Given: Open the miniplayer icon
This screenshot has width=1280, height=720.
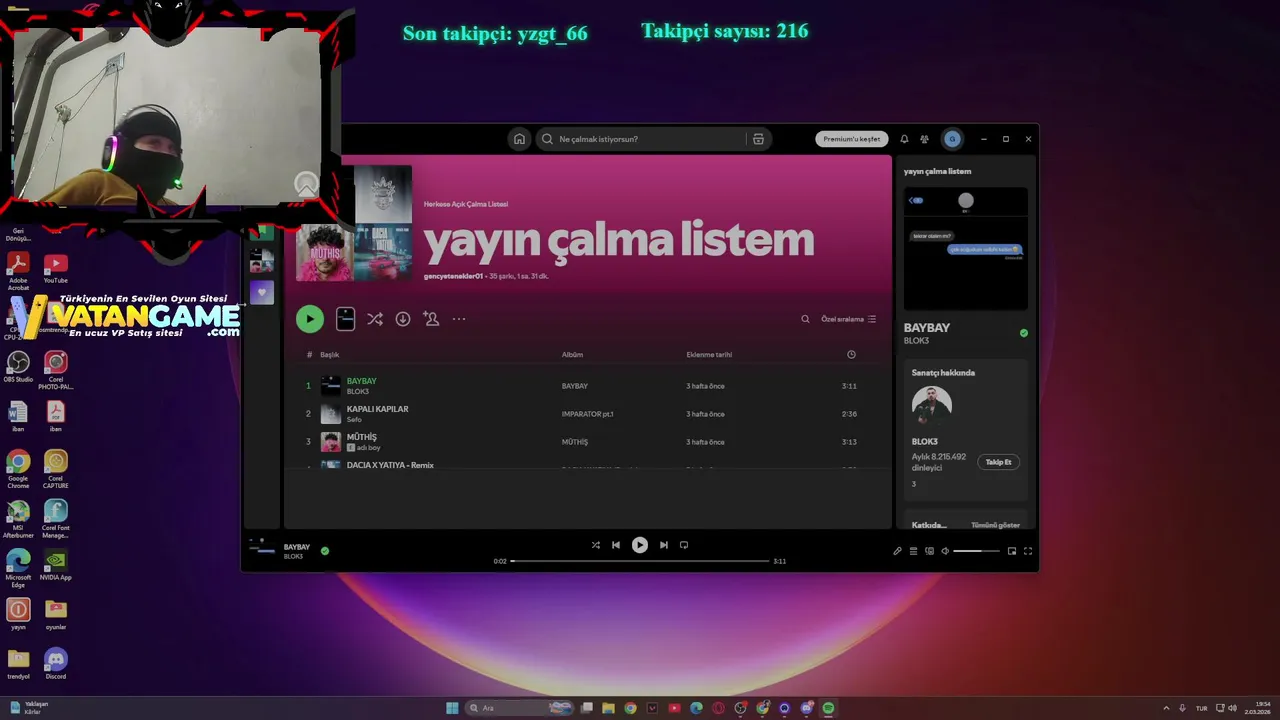Looking at the screenshot, I should pyautogui.click(x=1012, y=551).
